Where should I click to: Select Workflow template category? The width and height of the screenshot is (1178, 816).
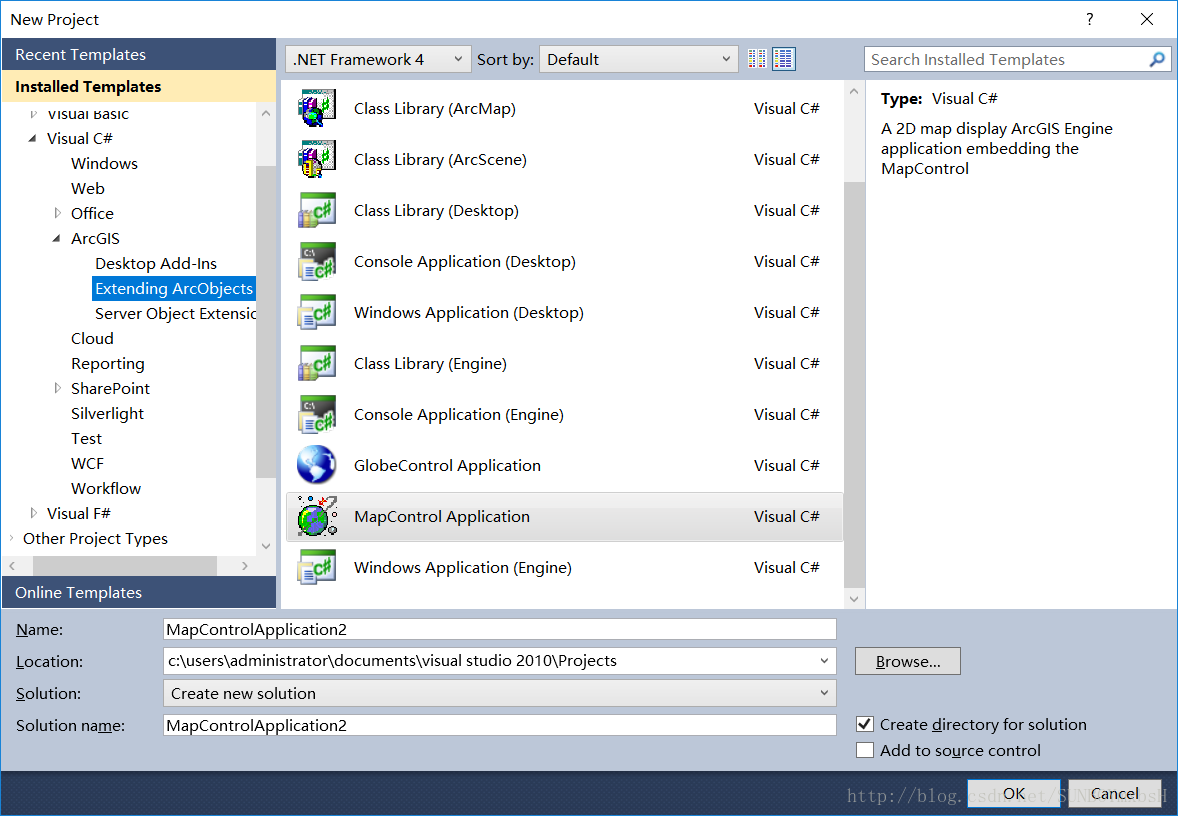[106, 488]
